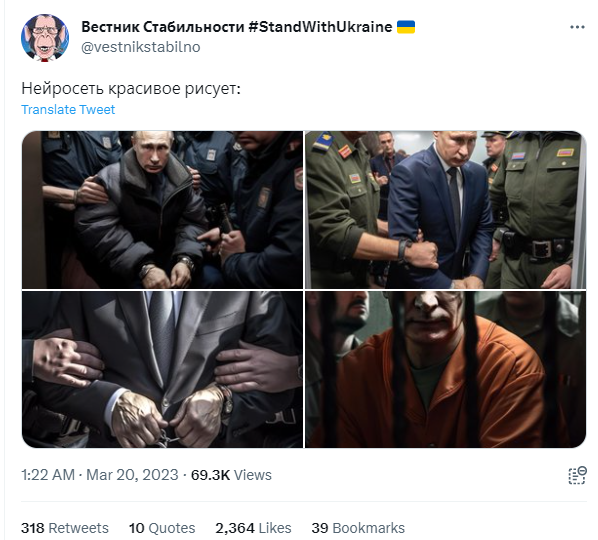
Task: Open the bottom-right orange jumpsuit image
Action: click(445, 370)
